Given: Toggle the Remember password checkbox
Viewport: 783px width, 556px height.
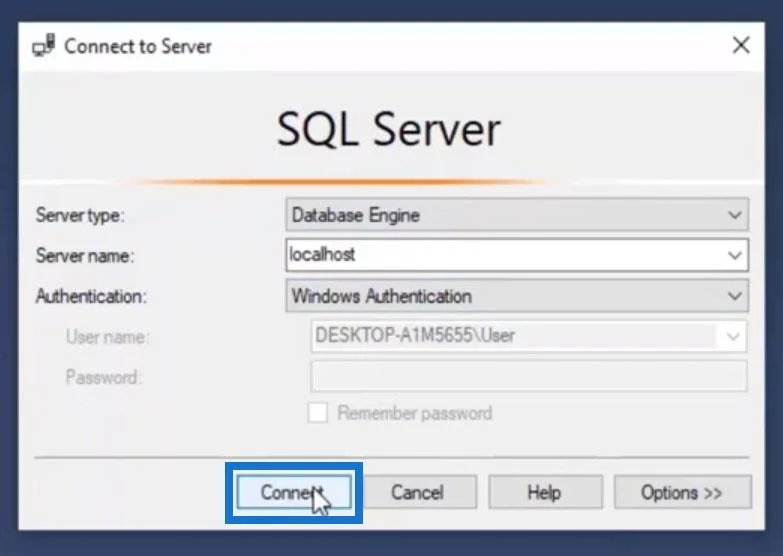Looking at the screenshot, I should click(x=318, y=413).
